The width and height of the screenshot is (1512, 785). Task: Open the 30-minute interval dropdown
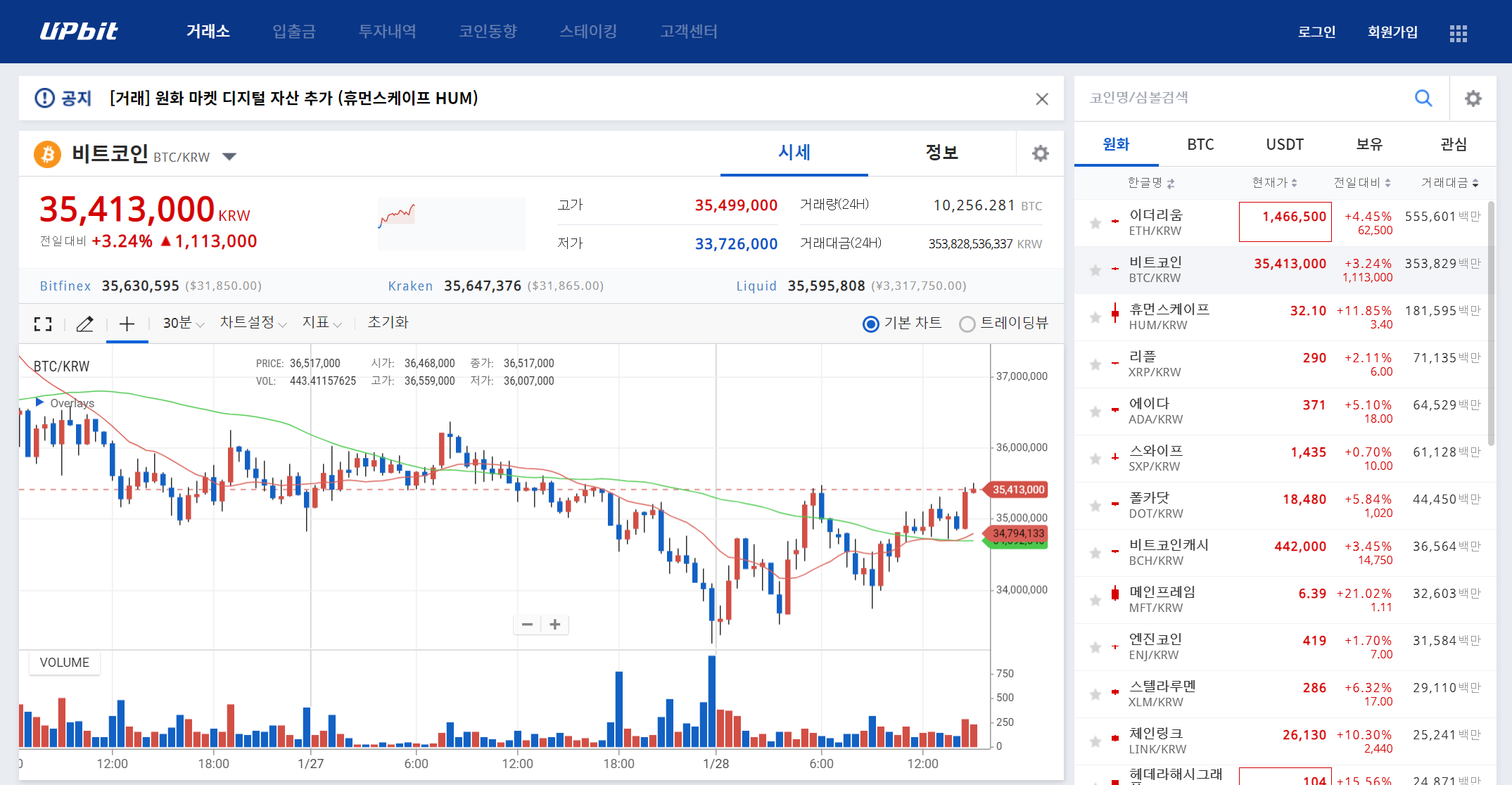(x=184, y=323)
